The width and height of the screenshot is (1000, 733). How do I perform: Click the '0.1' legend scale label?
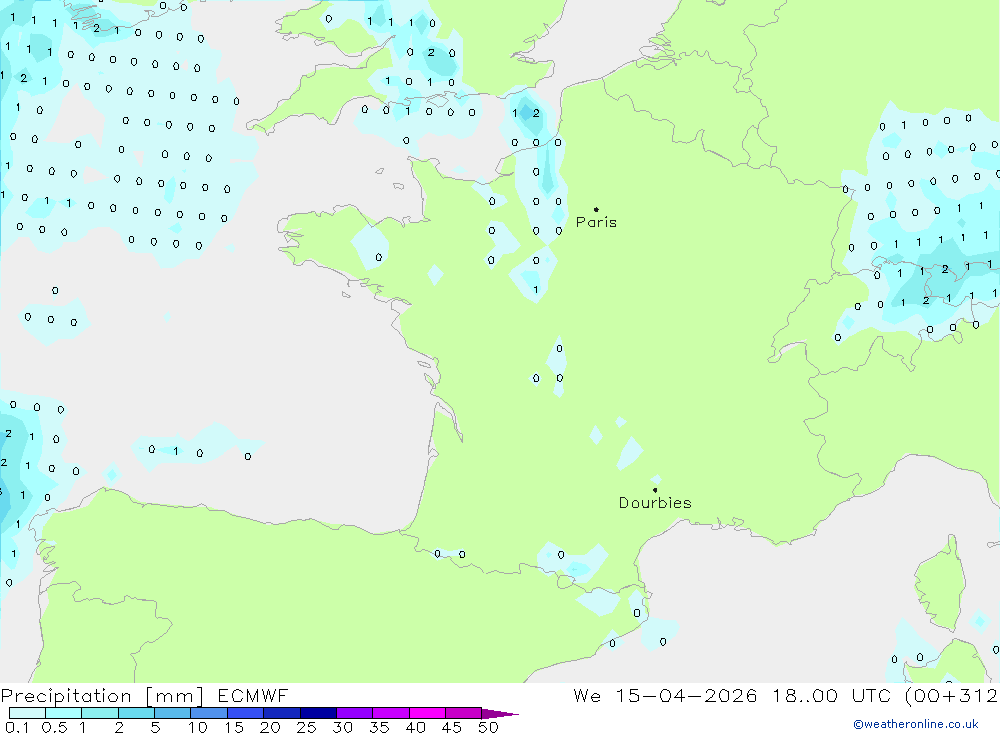click(x=17, y=727)
